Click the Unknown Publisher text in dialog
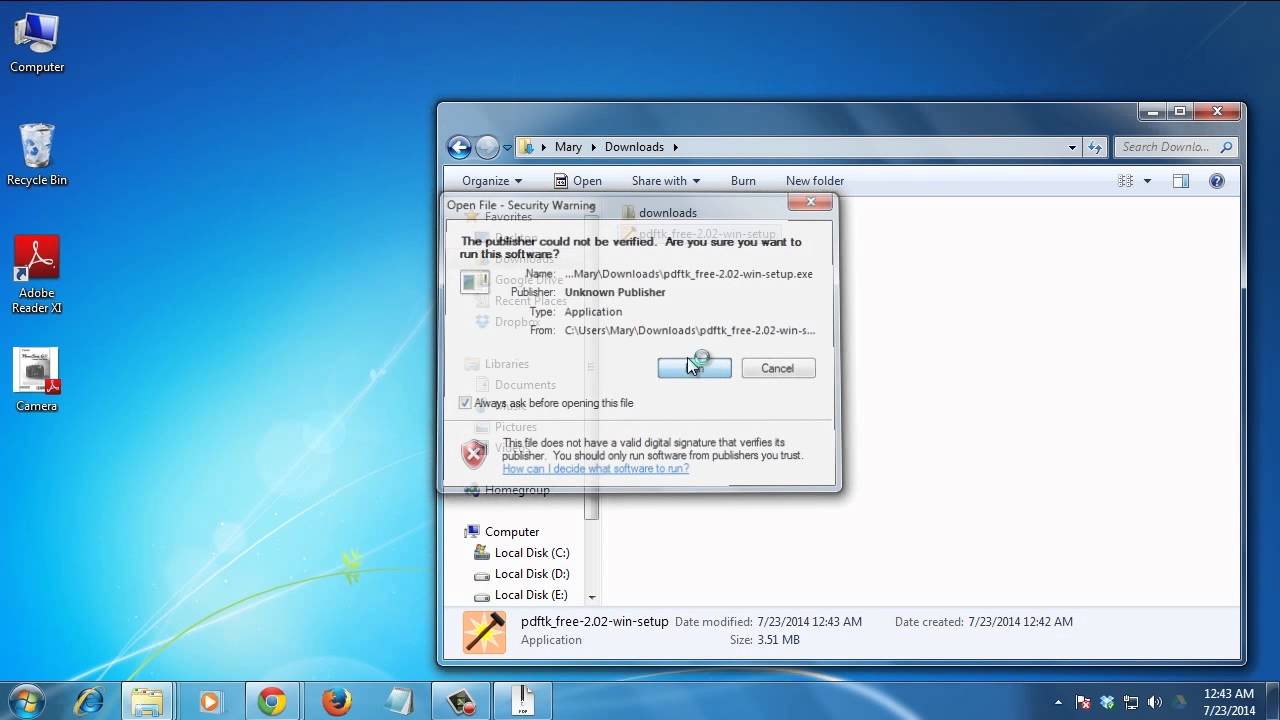1280x720 pixels. click(615, 292)
